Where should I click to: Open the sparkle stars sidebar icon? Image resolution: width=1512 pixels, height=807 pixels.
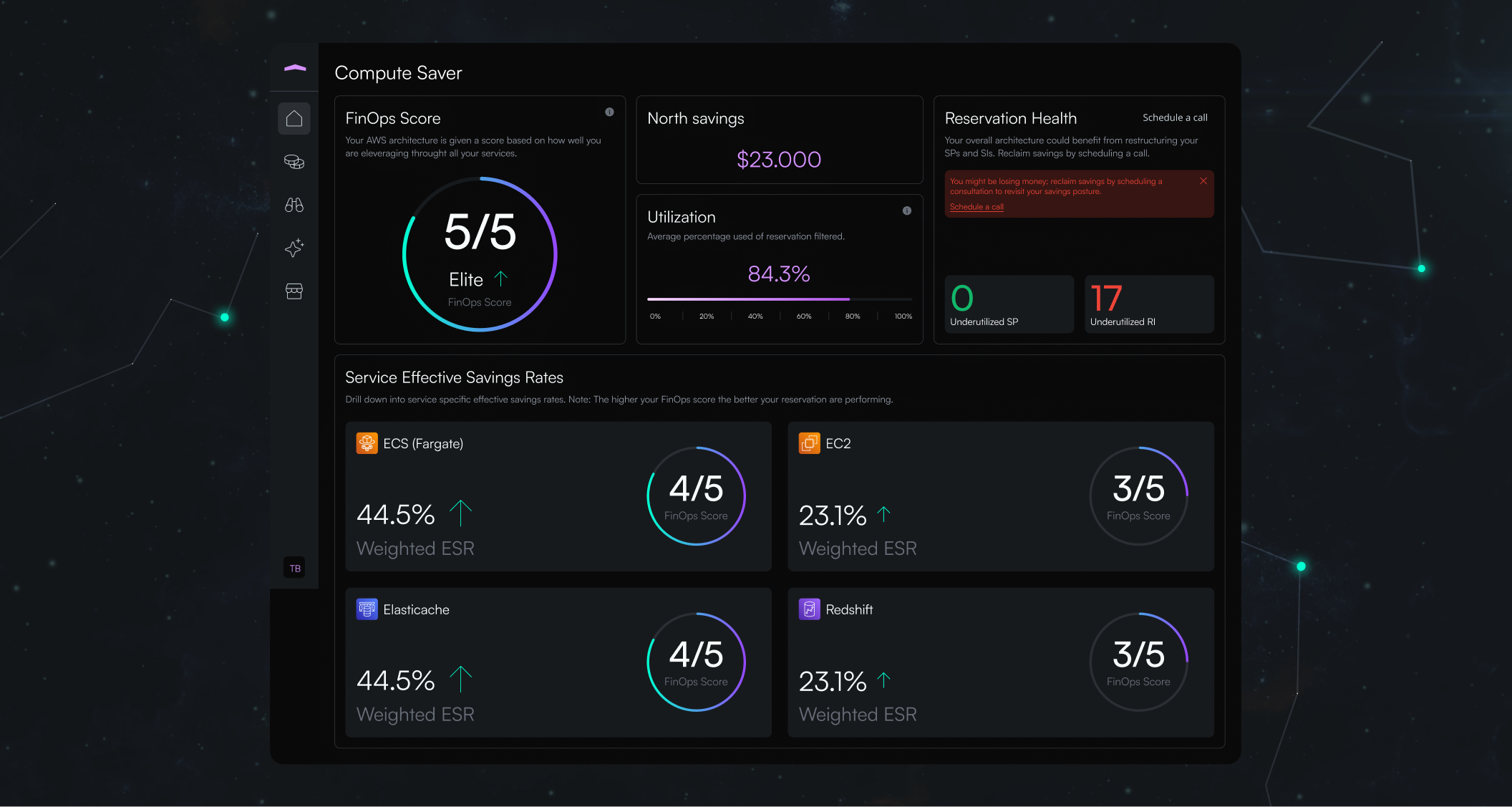pyautogui.click(x=294, y=248)
